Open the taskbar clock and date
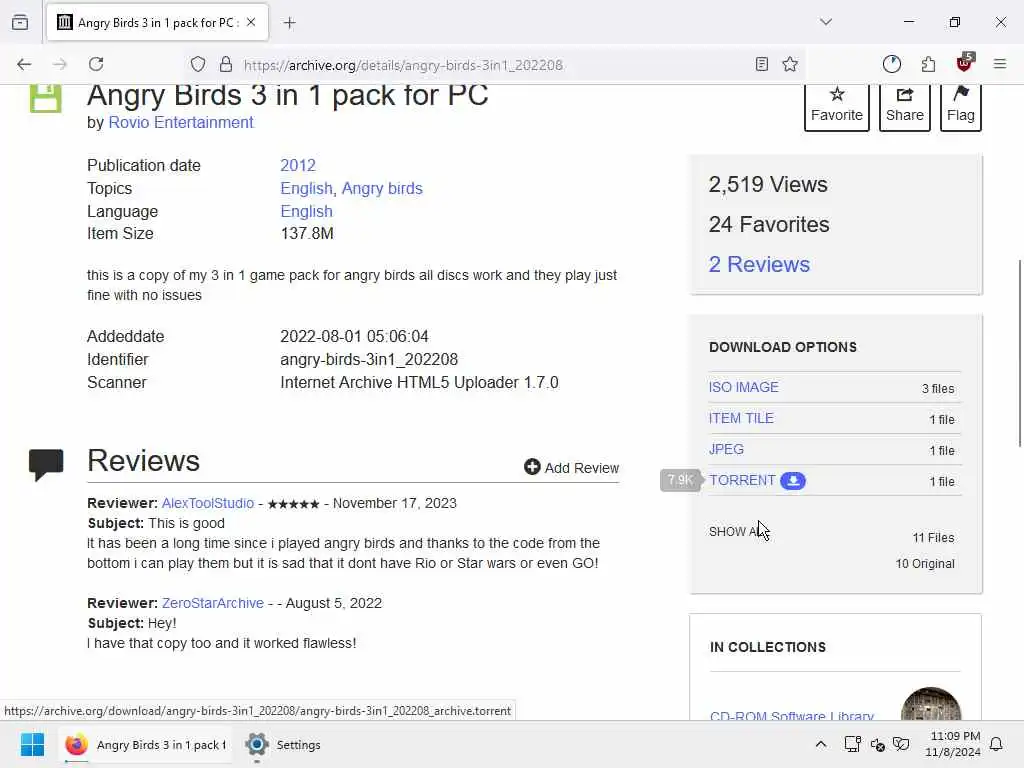Viewport: 1024px width, 768px height. pyautogui.click(x=953, y=744)
